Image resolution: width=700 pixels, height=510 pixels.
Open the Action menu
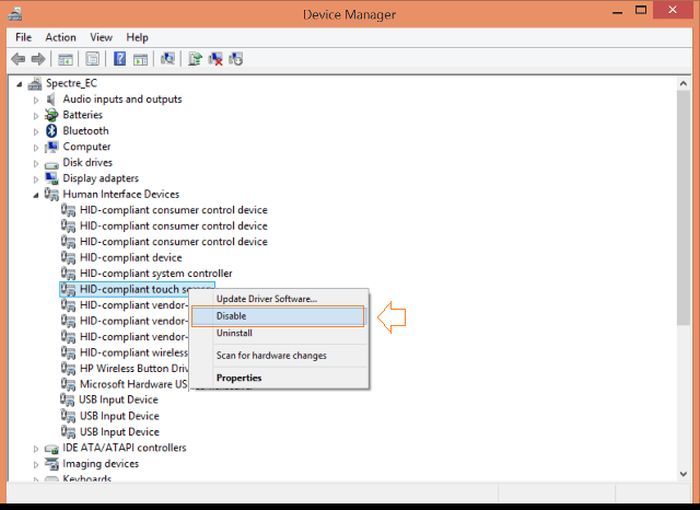click(60, 37)
